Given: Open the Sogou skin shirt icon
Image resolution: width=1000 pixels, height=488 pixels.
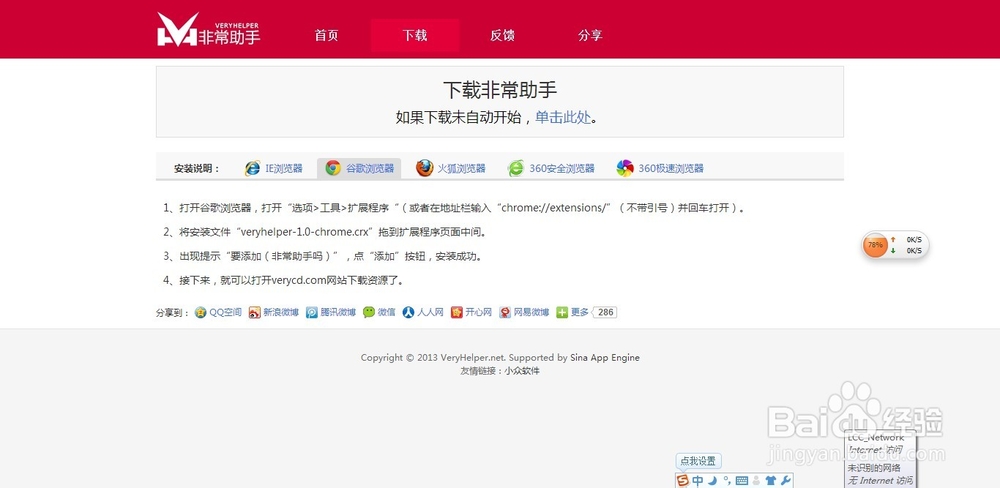Looking at the screenshot, I should tap(770, 480).
